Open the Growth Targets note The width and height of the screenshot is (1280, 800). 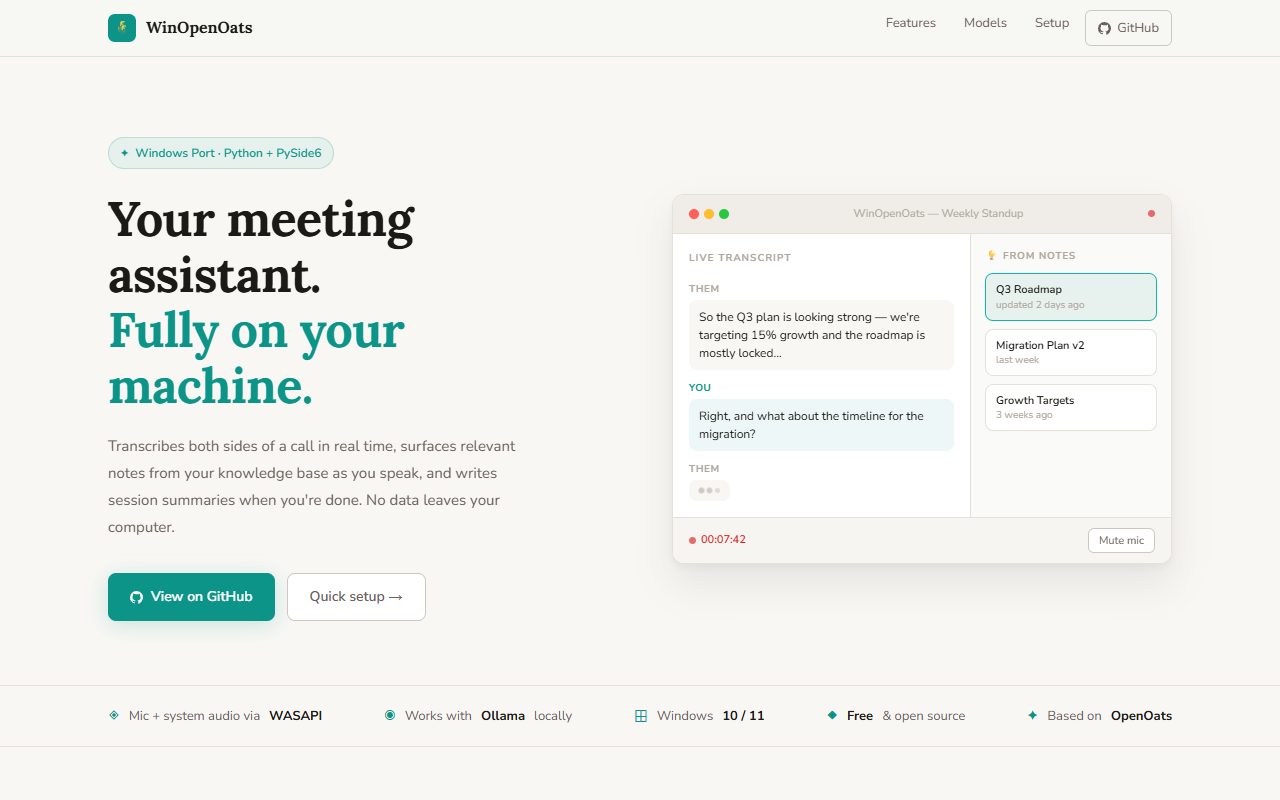(x=1070, y=407)
